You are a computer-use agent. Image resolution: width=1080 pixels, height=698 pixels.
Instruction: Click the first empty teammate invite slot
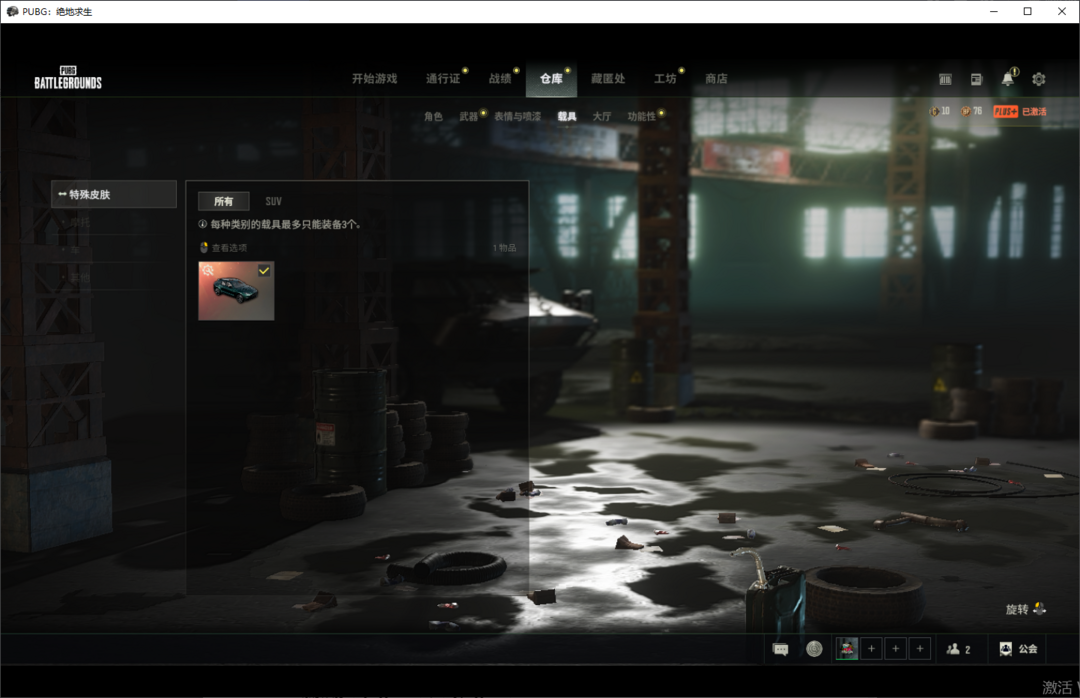[x=871, y=649]
